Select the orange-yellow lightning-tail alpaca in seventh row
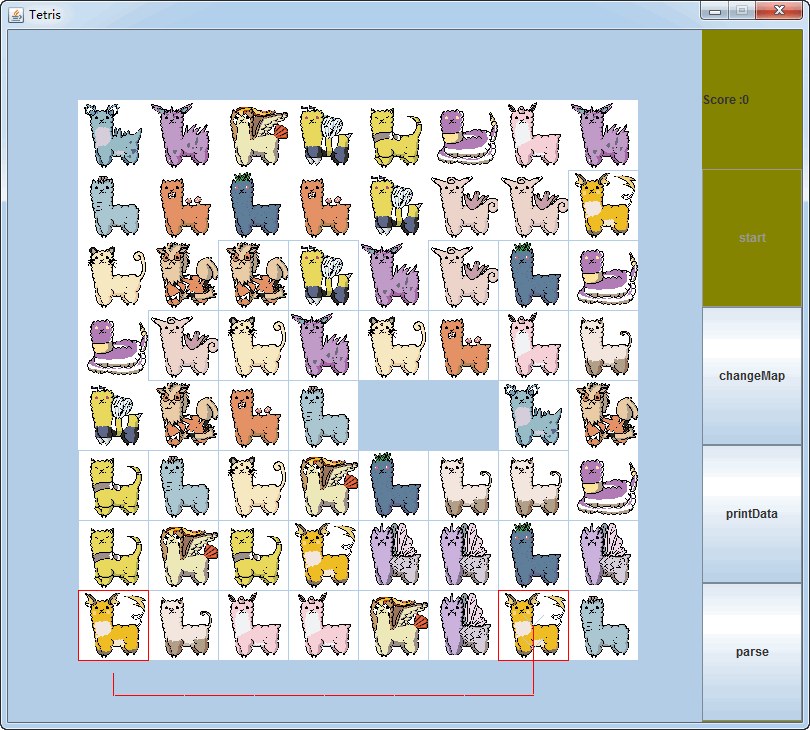The width and height of the screenshot is (810, 730). (x=323, y=555)
